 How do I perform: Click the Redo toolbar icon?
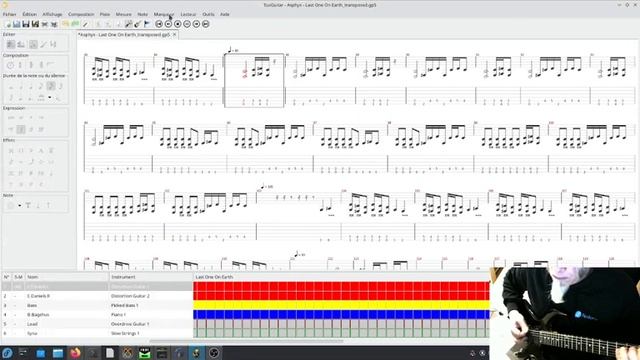[x=75, y=24]
